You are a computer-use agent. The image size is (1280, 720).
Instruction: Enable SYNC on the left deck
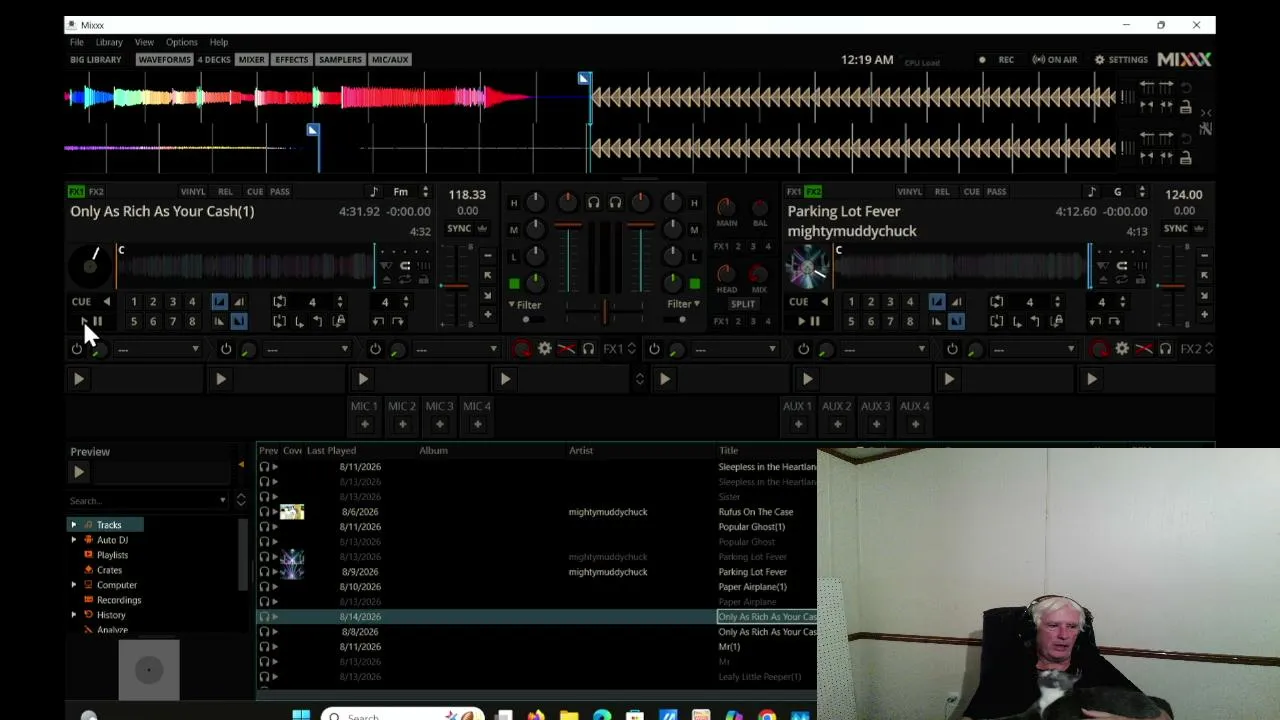click(459, 228)
